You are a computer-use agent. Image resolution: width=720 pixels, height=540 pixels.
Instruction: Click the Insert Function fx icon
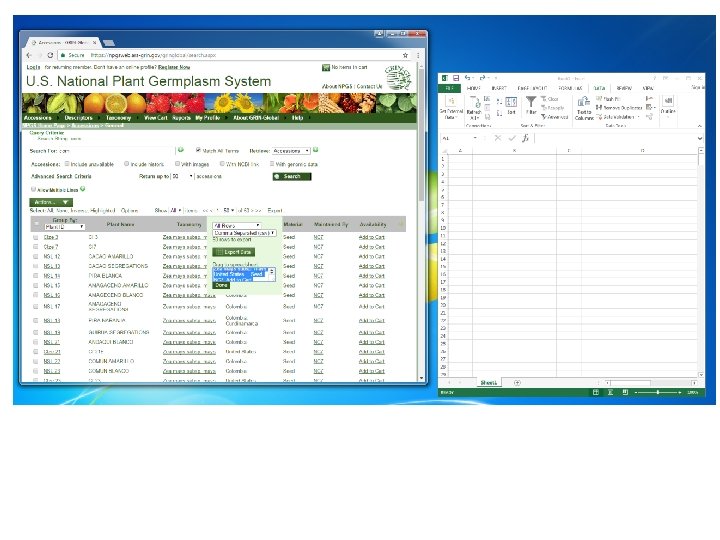[525, 138]
